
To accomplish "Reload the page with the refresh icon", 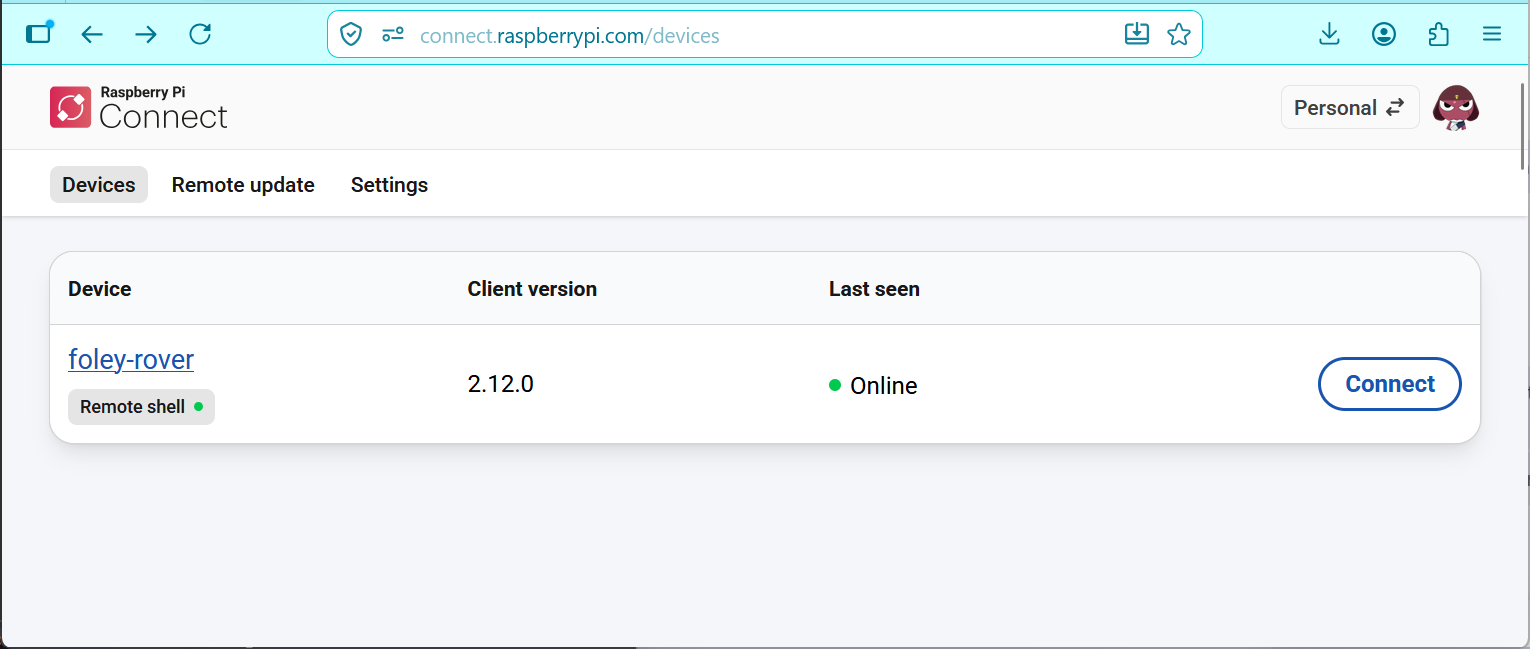I will point(200,35).
